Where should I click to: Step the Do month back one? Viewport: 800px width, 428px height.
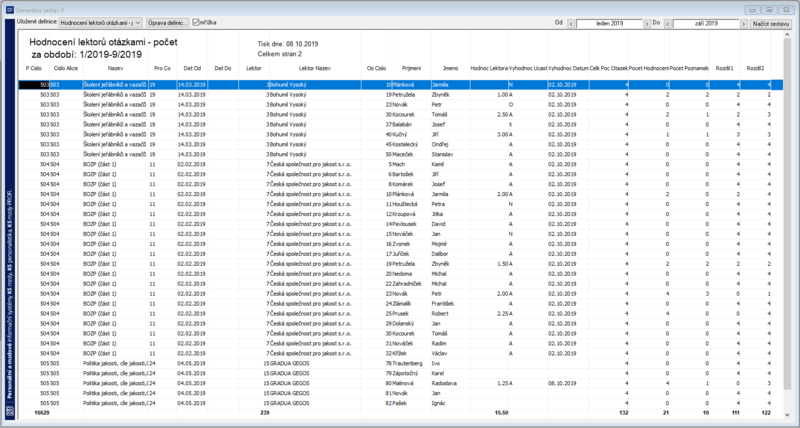tap(668, 24)
